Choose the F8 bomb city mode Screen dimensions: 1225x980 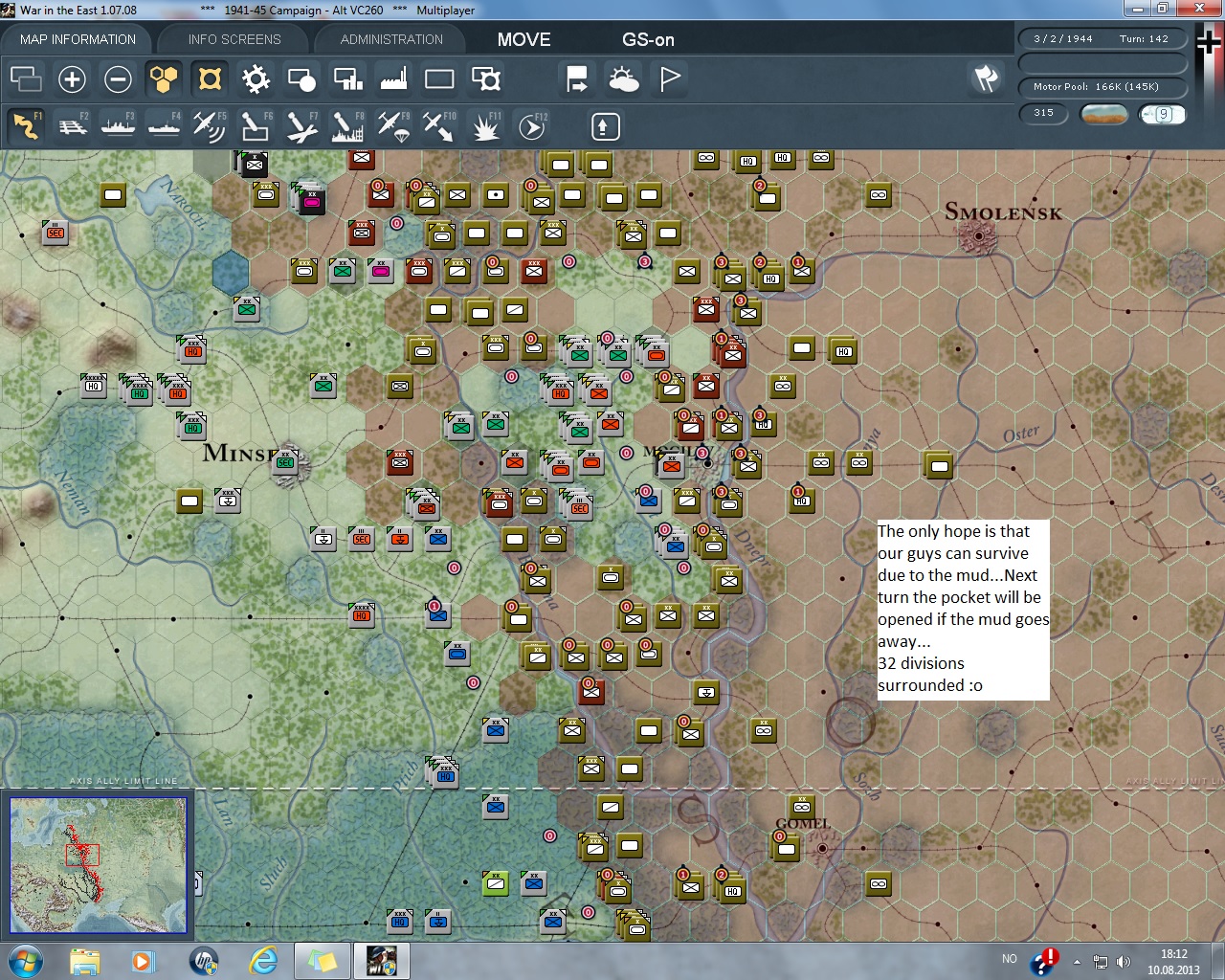click(346, 126)
